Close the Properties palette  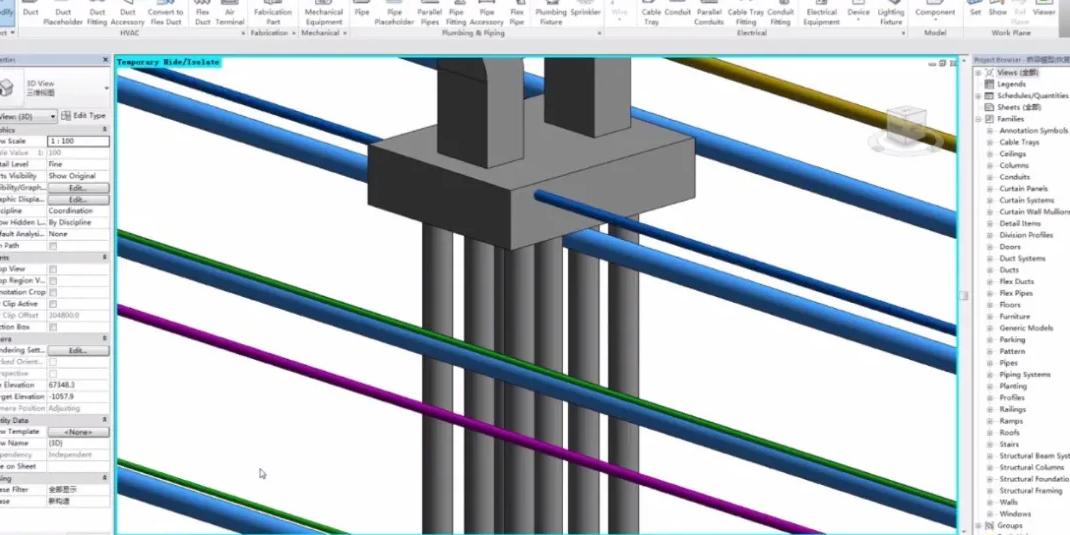105,60
